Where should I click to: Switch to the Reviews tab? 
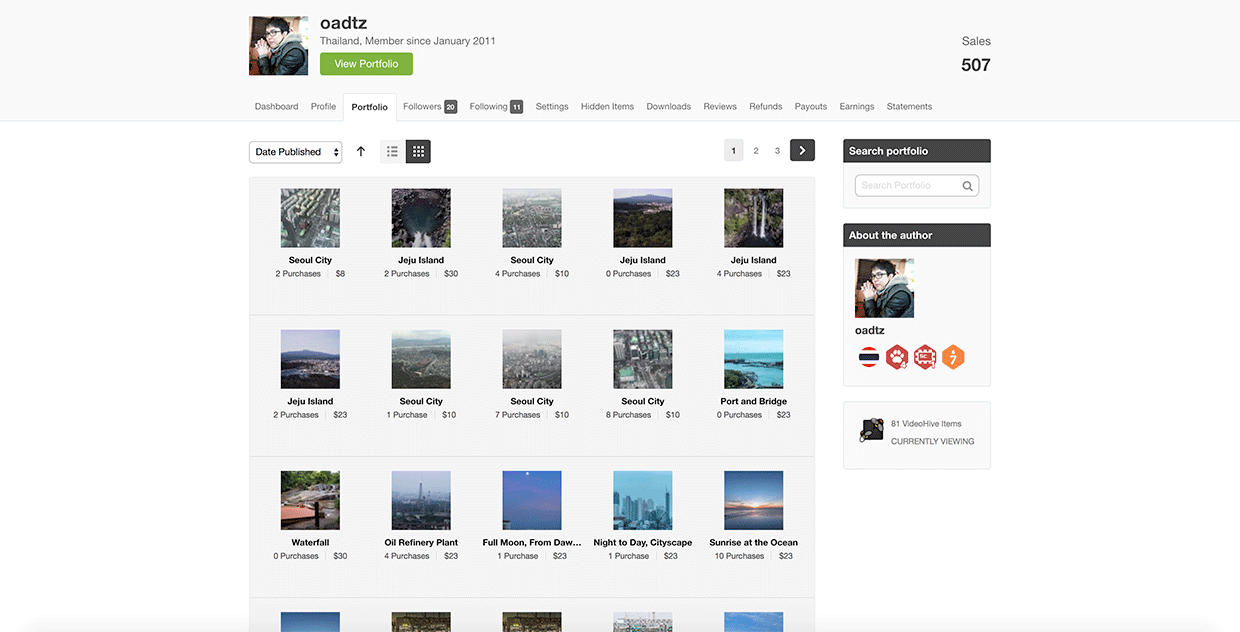tap(720, 106)
